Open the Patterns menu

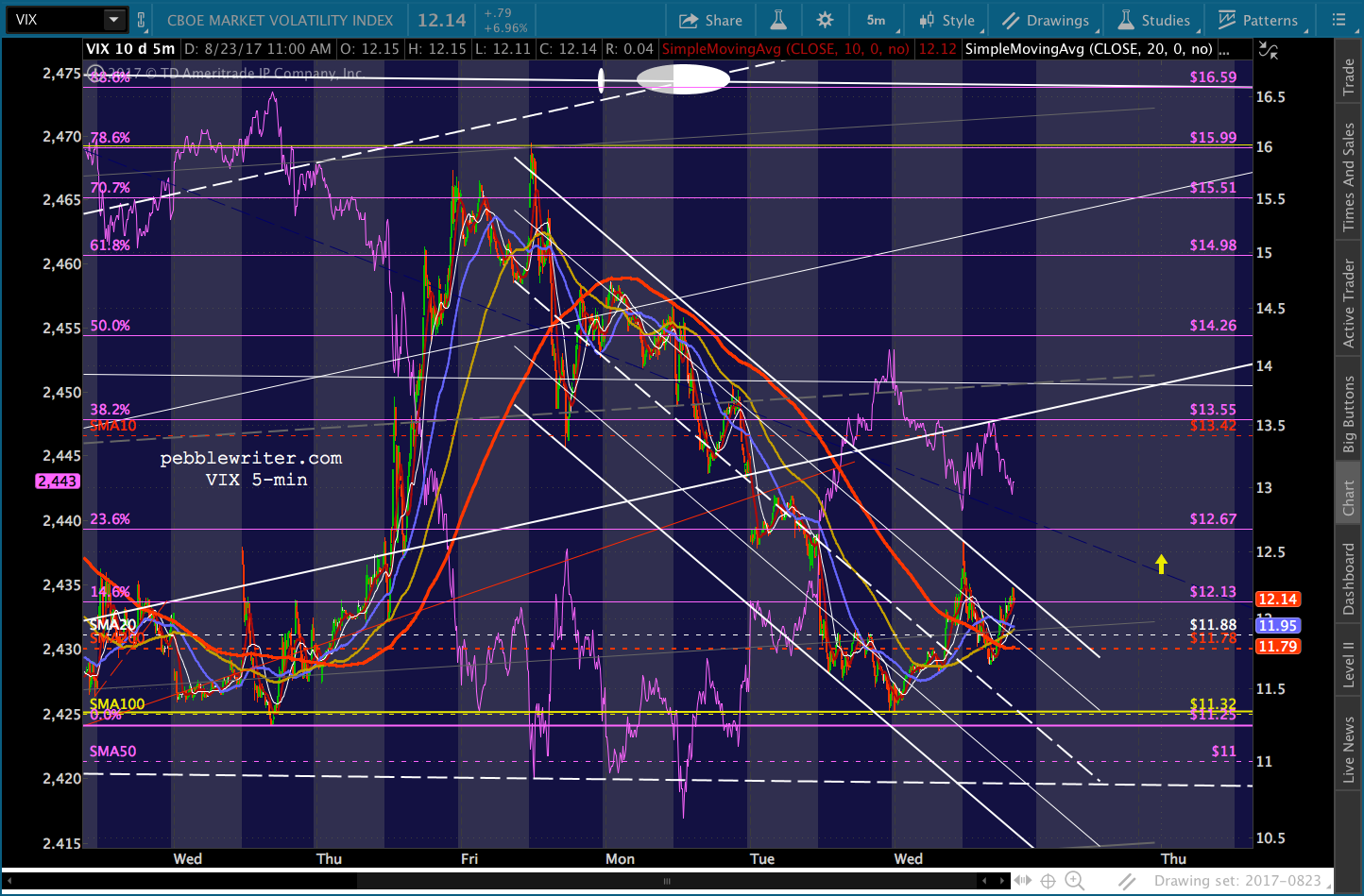1258,20
